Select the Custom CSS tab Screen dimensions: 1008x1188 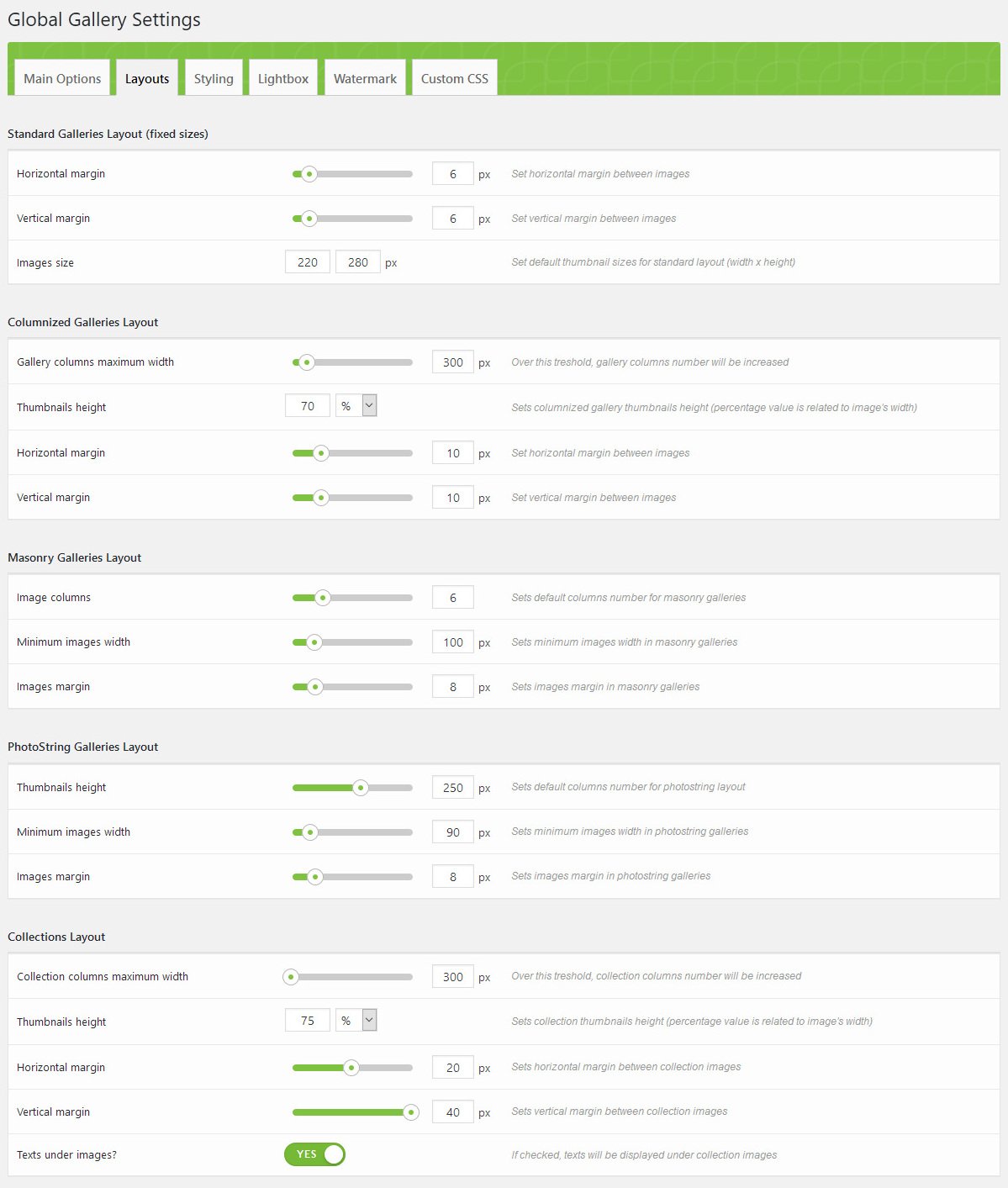(x=454, y=78)
